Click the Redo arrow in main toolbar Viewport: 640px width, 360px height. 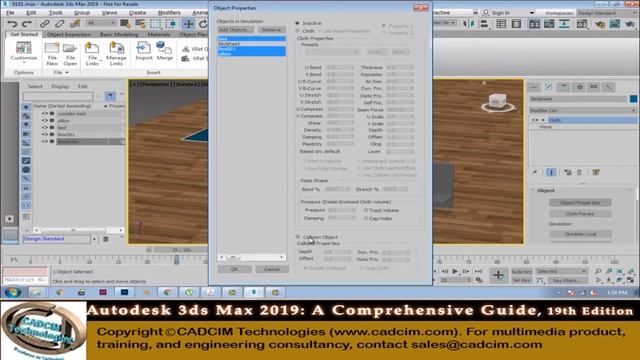pyautogui.click(x=27, y=24)
